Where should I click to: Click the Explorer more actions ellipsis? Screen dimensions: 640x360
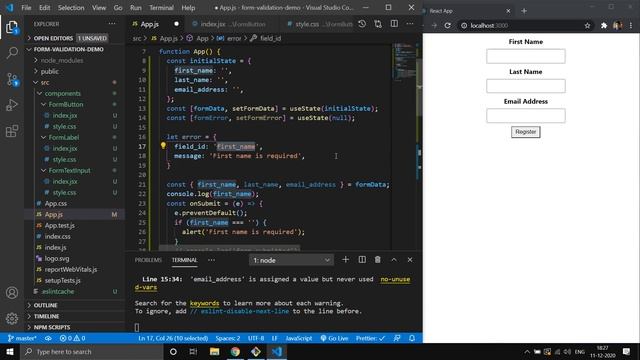pos(112,24)
